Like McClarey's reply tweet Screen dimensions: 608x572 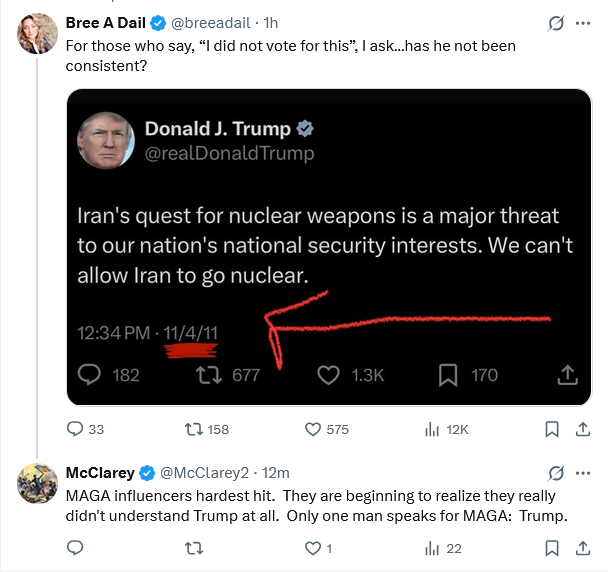pos(312,548)
